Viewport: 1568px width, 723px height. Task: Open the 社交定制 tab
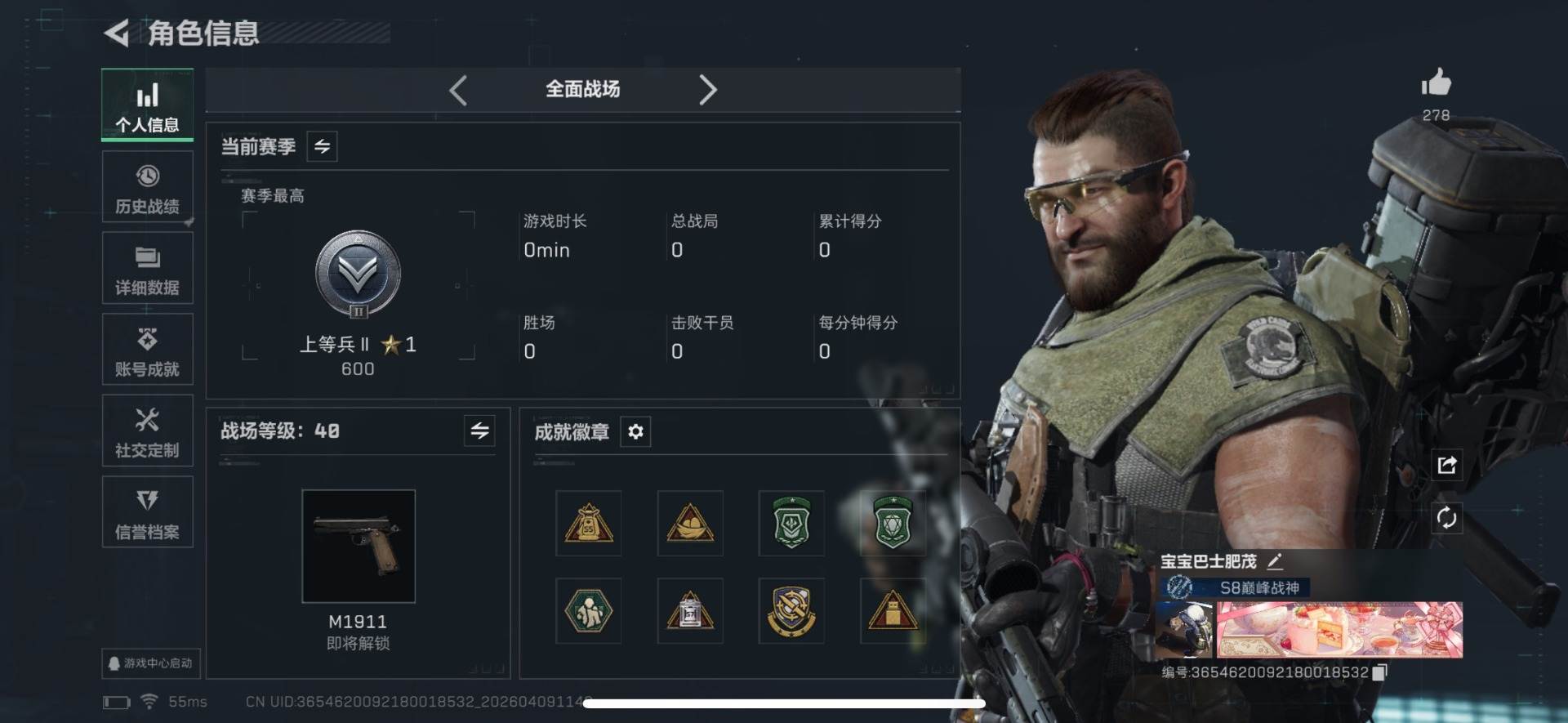148,431
